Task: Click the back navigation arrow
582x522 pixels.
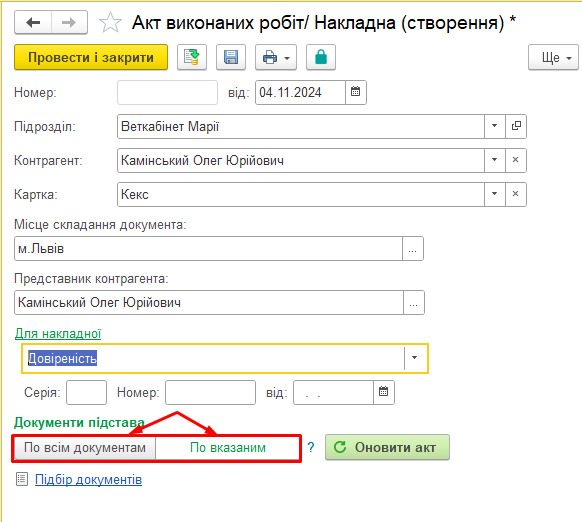Action: (x=33, y=23)
